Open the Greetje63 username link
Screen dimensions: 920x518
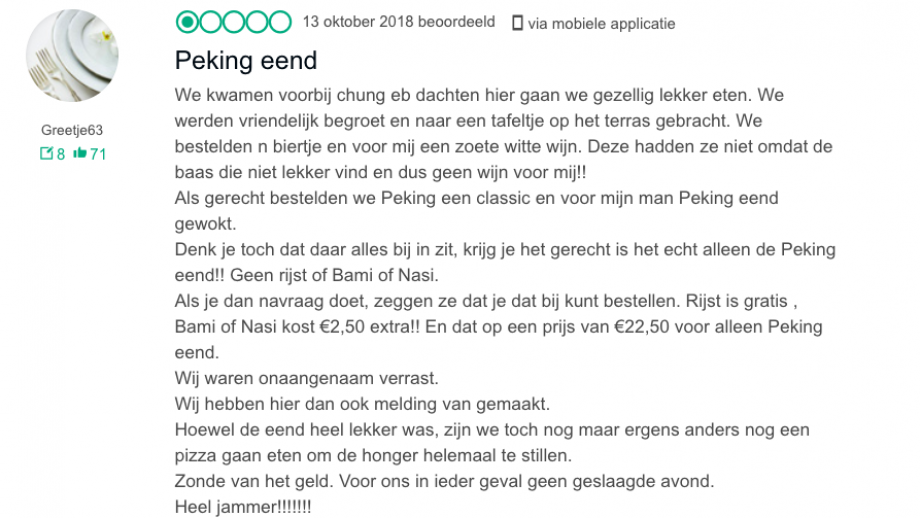pyautogui.click(x=72, y=130)
